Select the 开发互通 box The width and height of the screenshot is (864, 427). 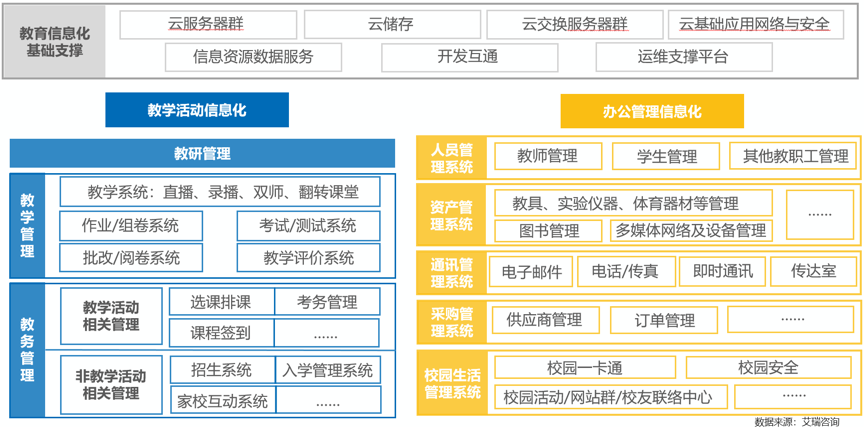coord(469,57)
